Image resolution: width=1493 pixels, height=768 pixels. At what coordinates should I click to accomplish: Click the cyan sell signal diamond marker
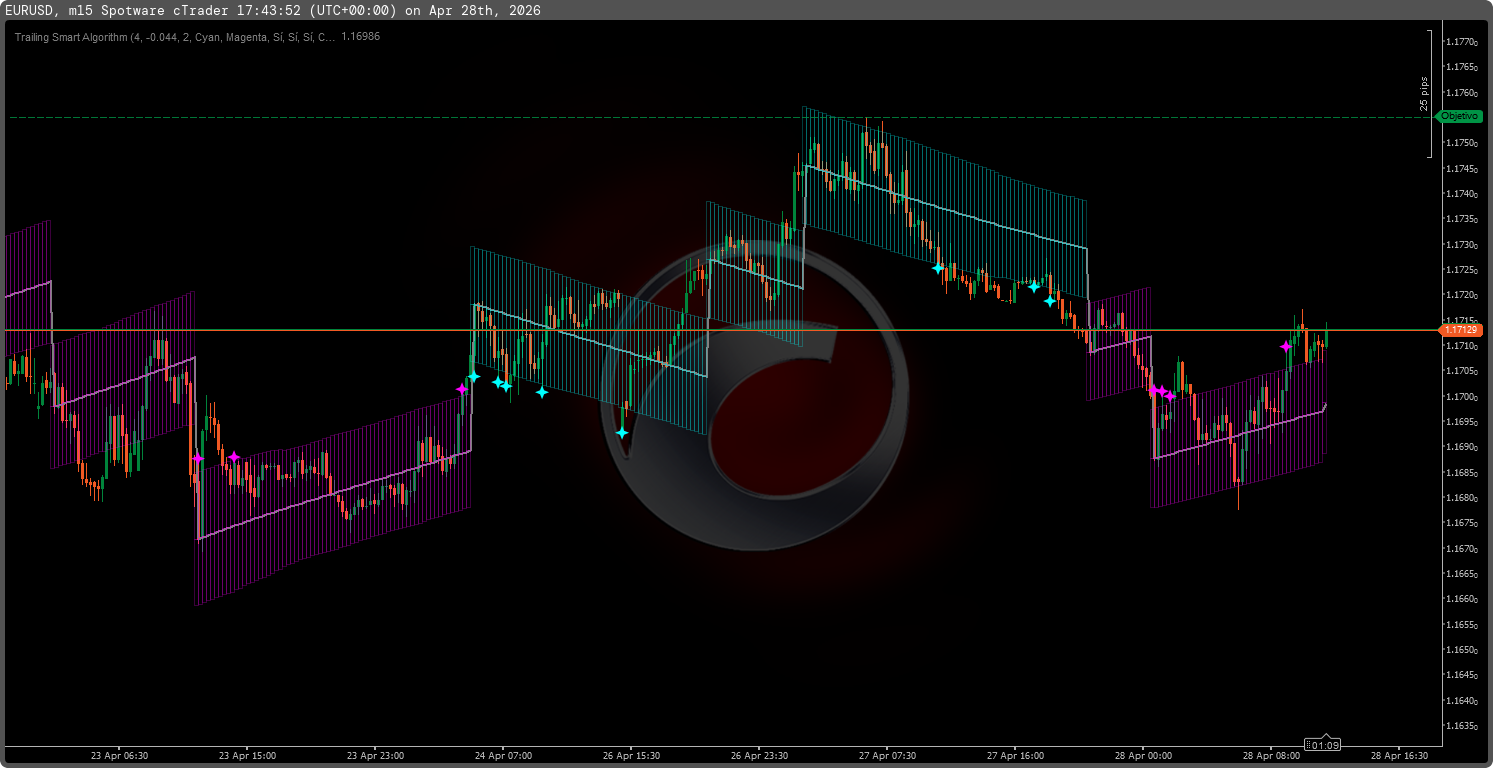click(474, 374)
